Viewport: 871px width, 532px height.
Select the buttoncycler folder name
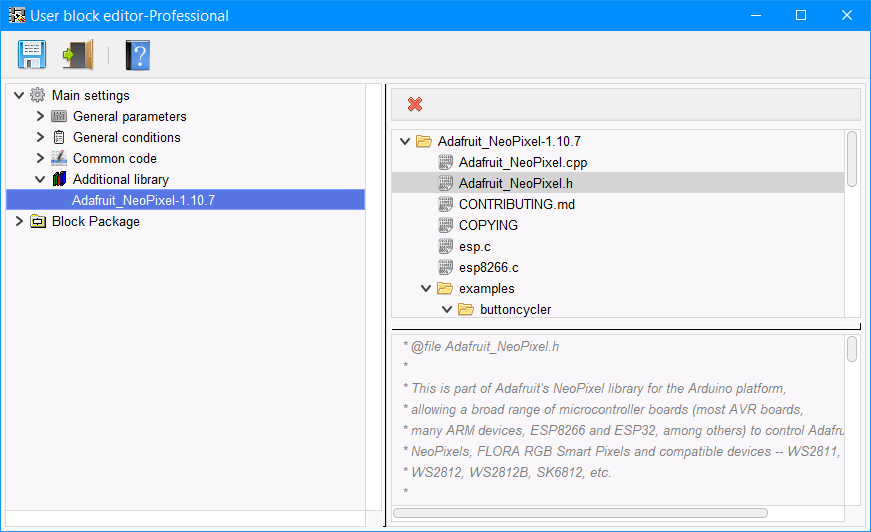pos(515,309)
